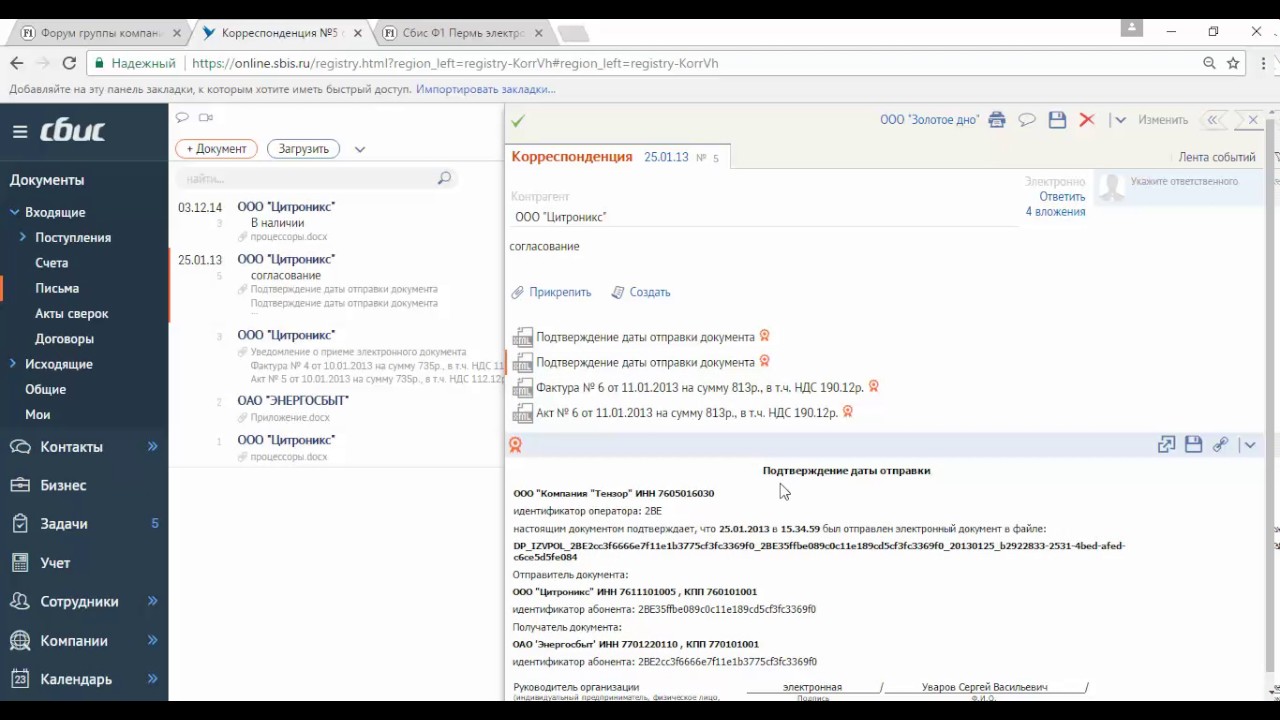Click the ООО "Золотое дно" organization link
The width and height of the screenshot is (1280, 720).
point(929,120)
